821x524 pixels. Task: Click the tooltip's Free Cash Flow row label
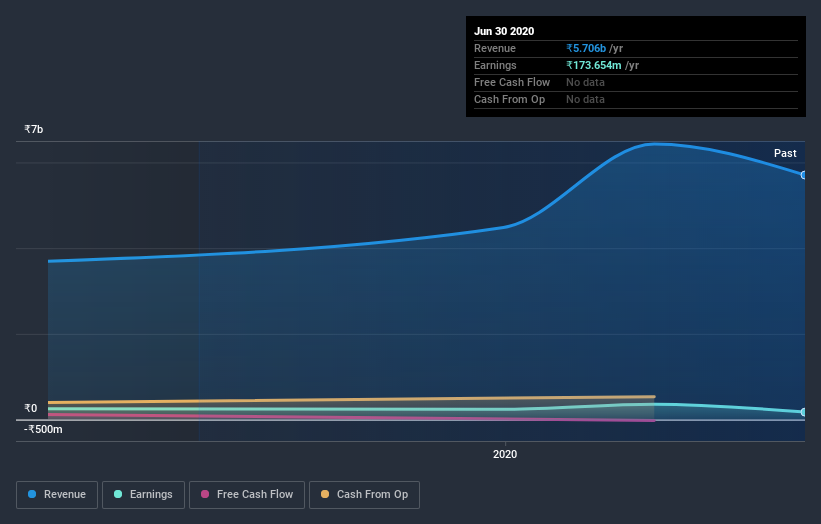512,82
